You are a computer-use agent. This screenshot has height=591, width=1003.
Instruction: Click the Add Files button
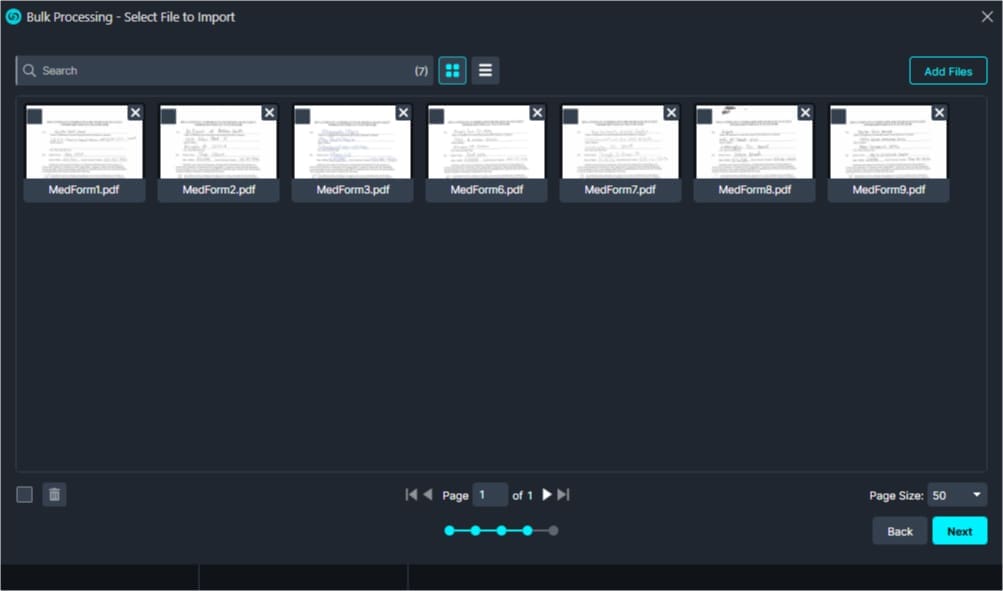tap(947, 71)
